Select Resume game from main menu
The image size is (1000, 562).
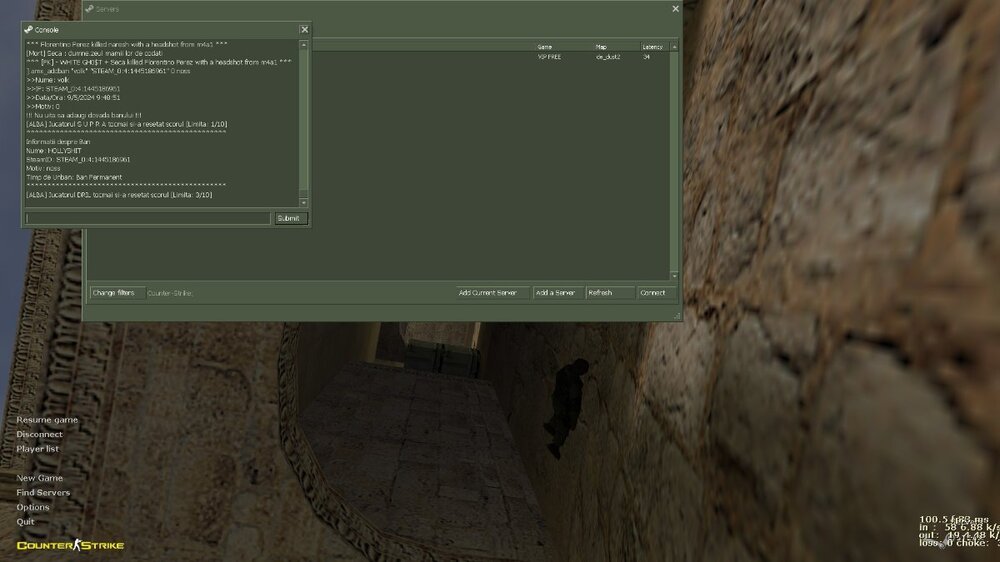(47, 420)
